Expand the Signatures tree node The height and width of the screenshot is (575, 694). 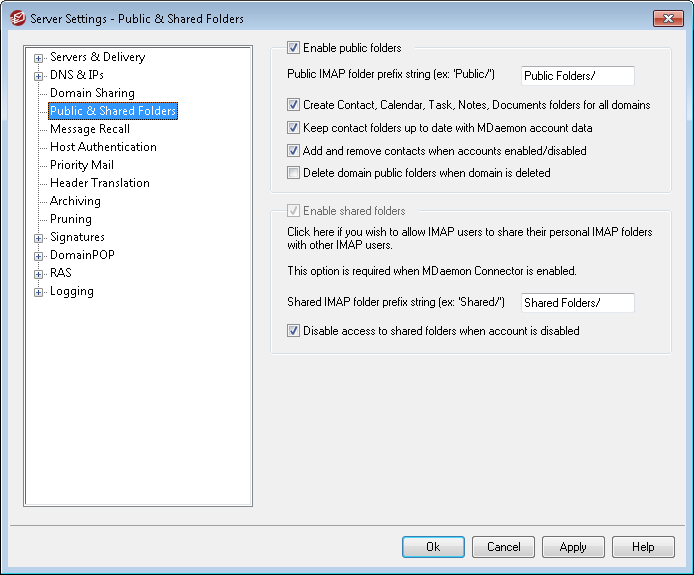(38, 238)
